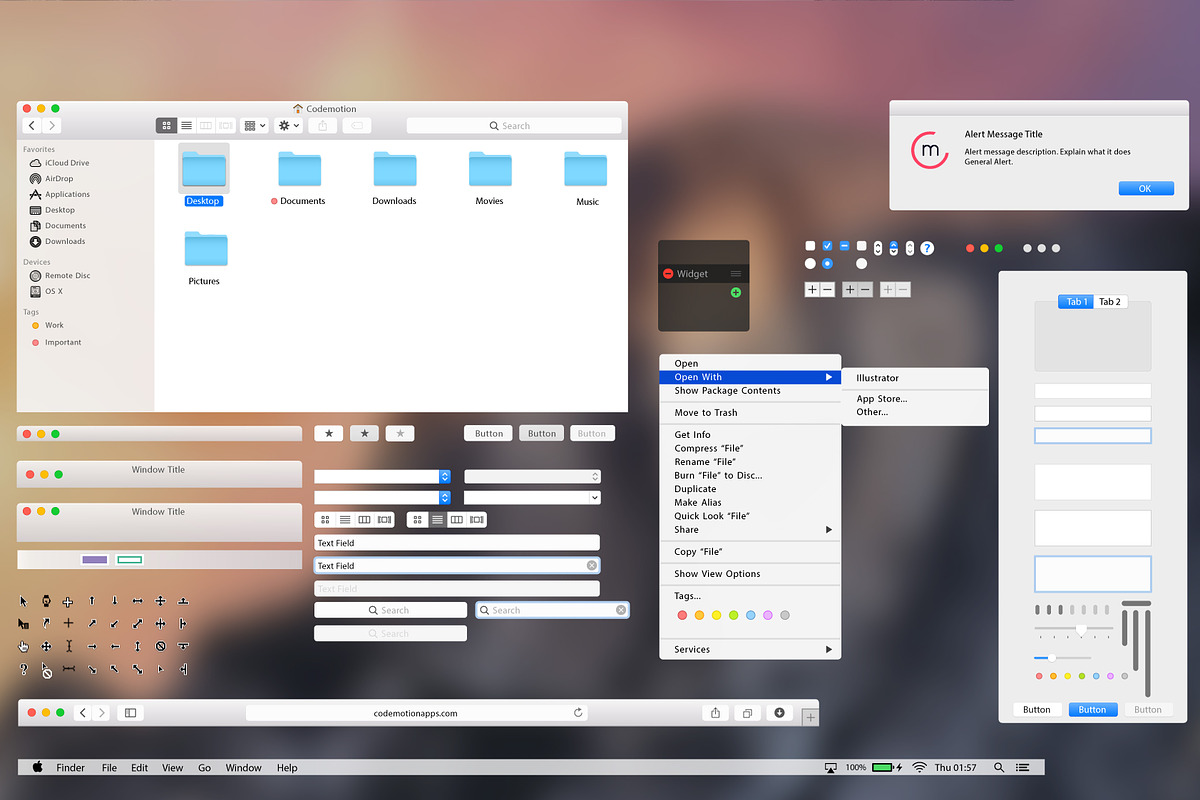Viewport: 1200px width, 800px height.
Task: Switch Finder to column view
Action: point(206,126)
